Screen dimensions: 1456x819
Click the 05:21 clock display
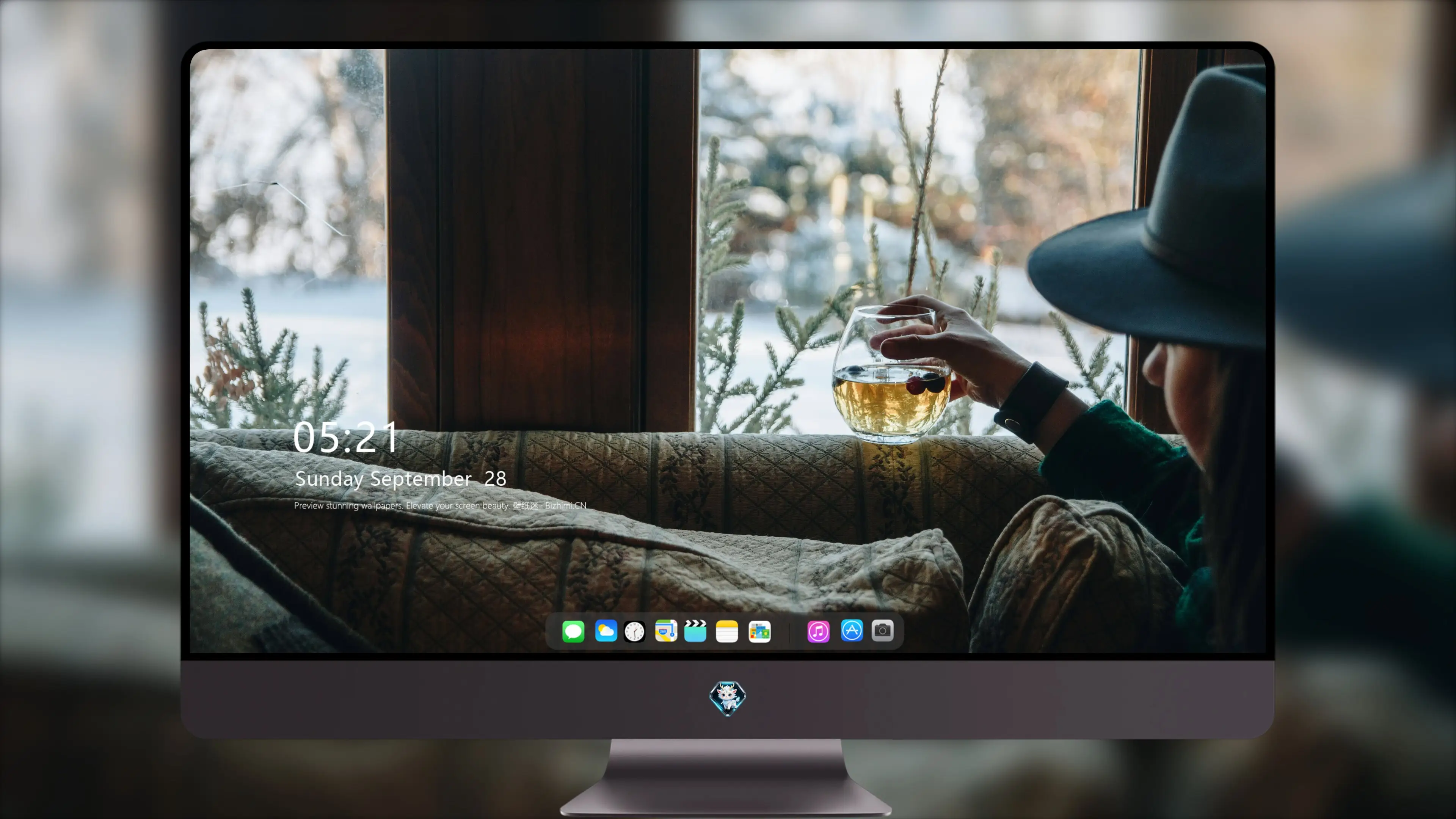[x=345, y=438]
